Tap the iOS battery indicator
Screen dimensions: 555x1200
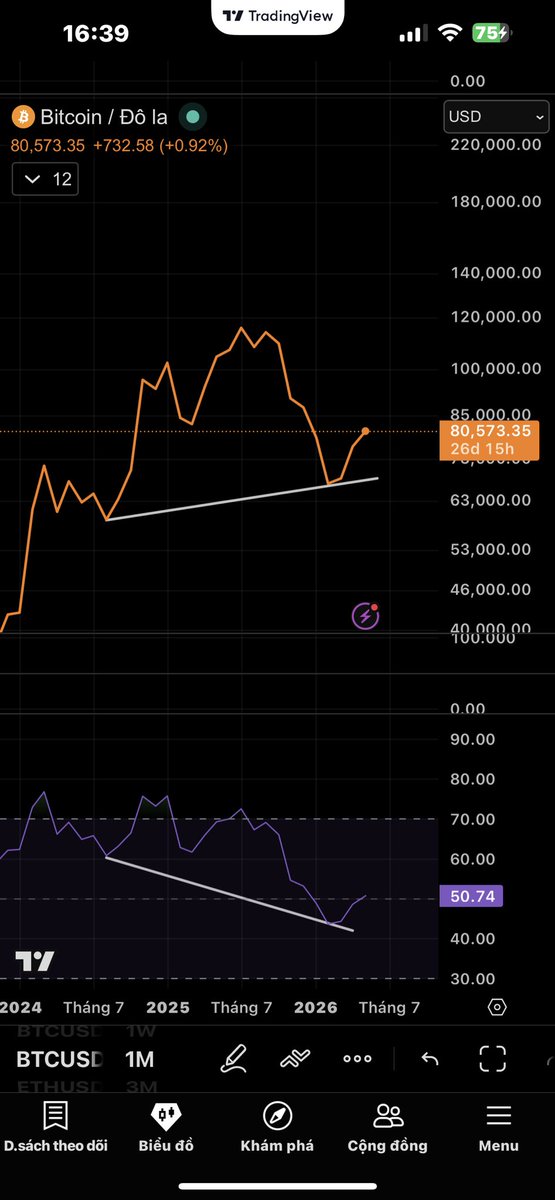click(492, 33)
